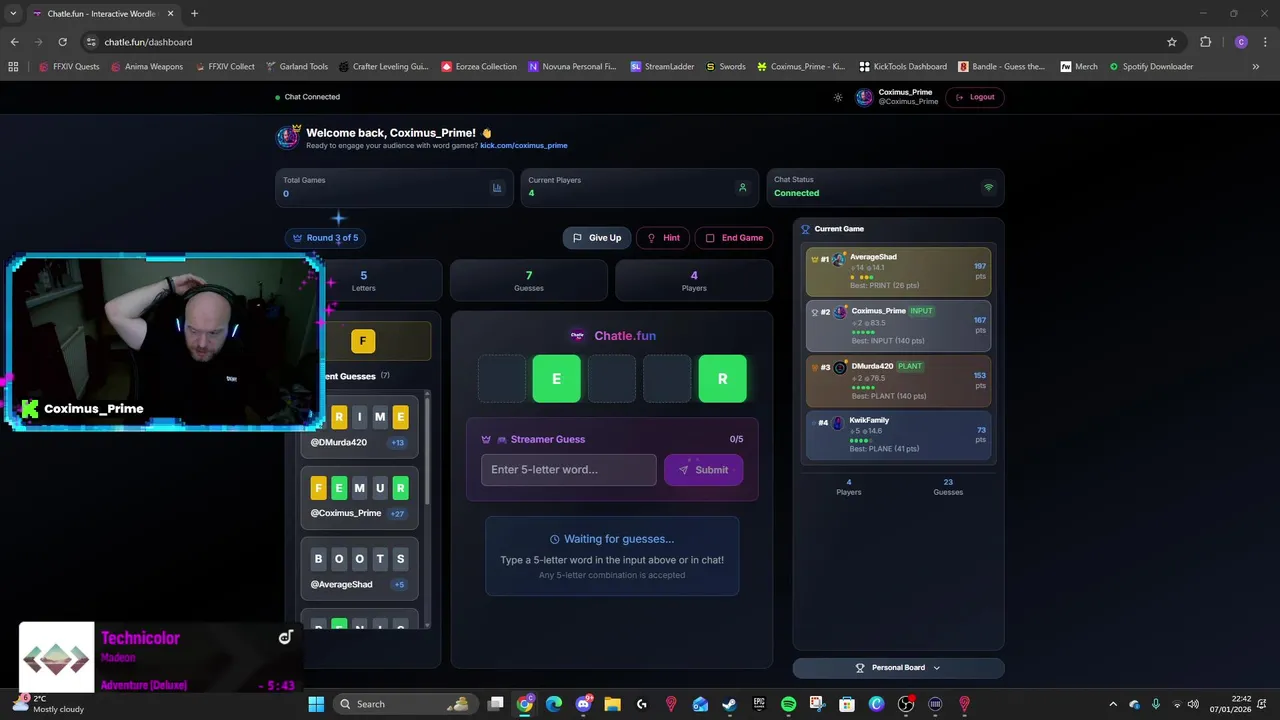Select the KwikFamily leaderboard card

click(898, 435)
